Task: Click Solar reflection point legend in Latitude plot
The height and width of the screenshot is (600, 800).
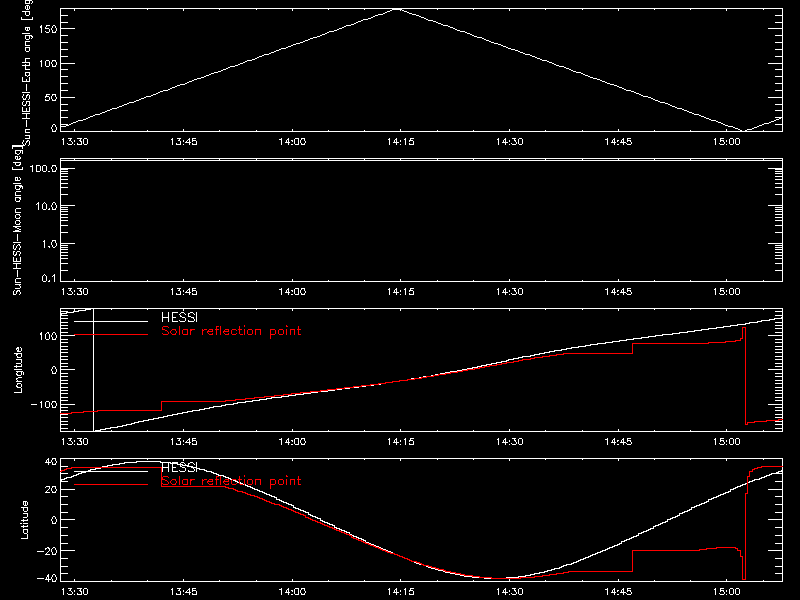Action: pos(231,481)
